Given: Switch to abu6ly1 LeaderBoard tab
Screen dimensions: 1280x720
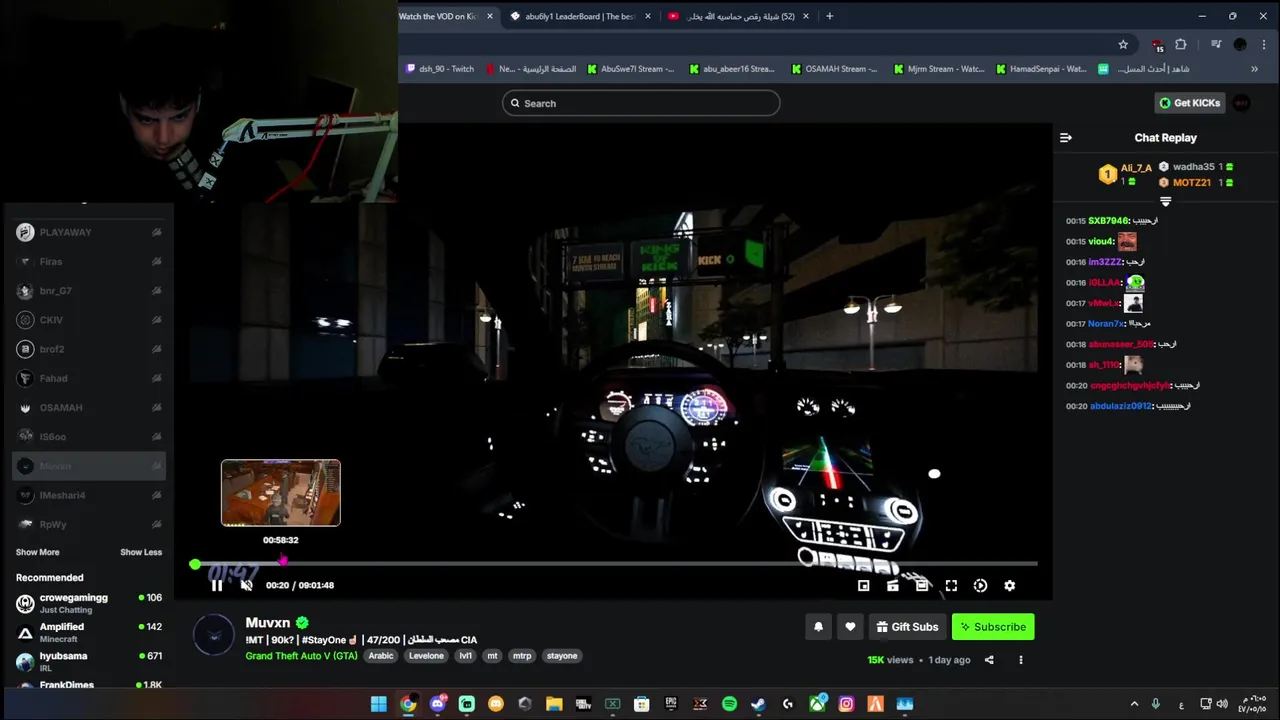Looking at the screenshot, I should pyautogui.click(x=580, y=16).
